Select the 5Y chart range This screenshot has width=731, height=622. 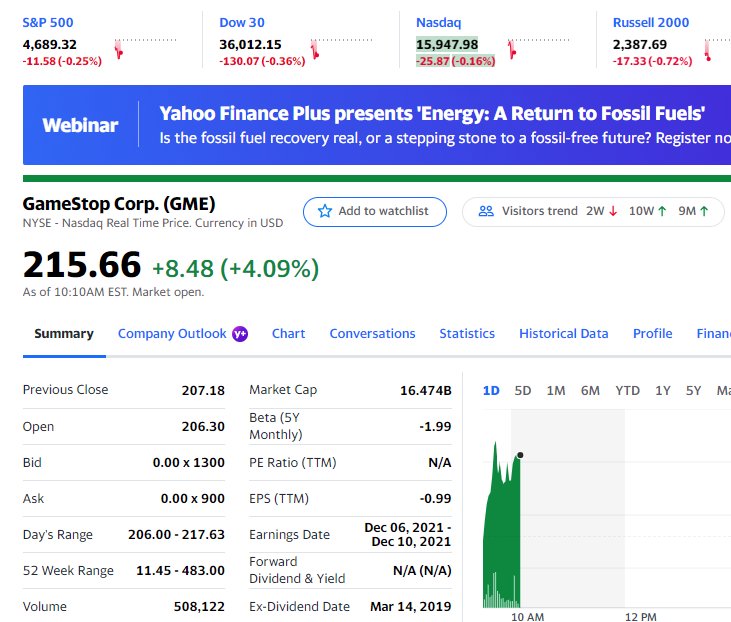pos(693,391)
